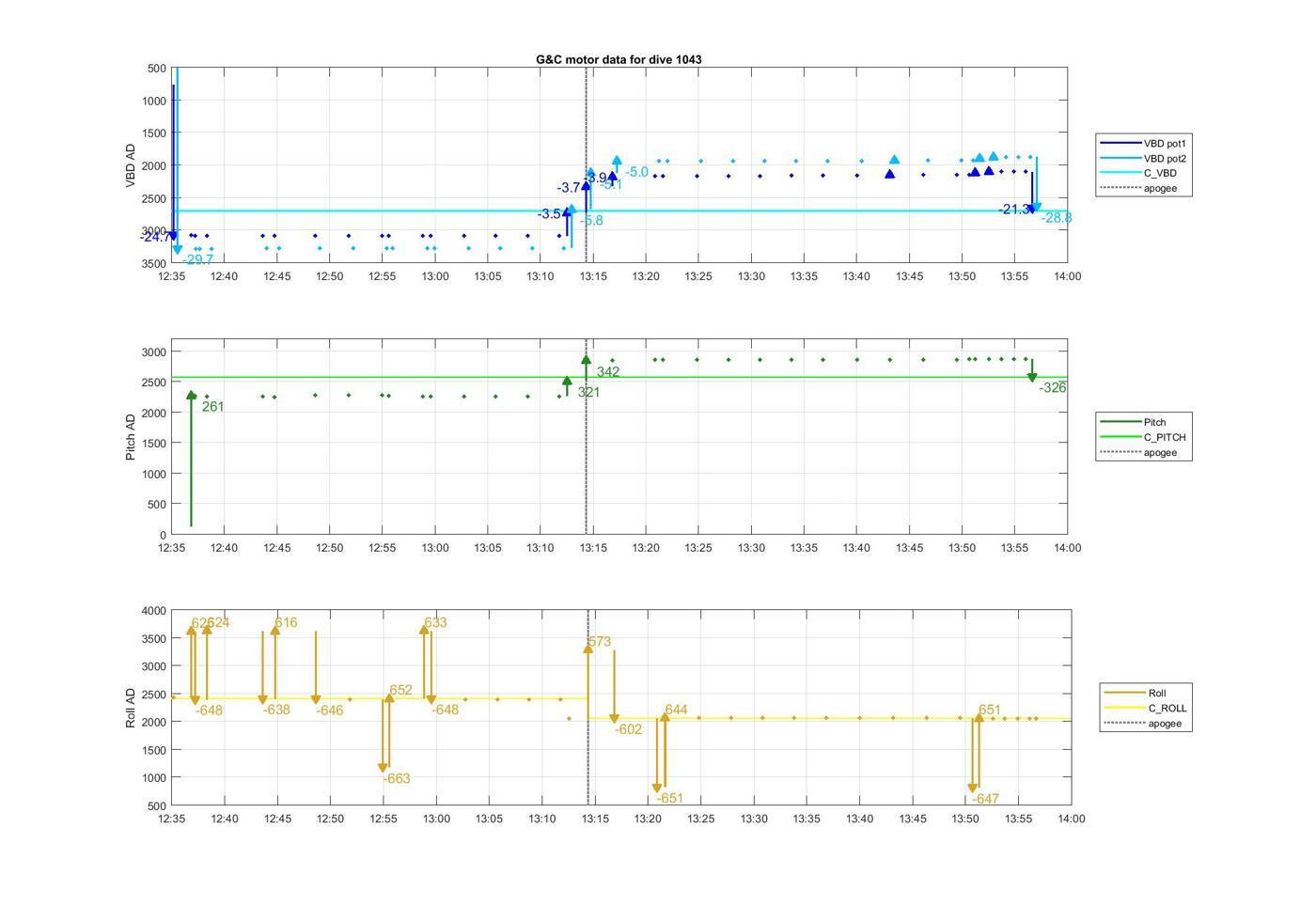The image size is (1316, 906).
Task: Click the '-3.7' VBD data label
Action: [569, 188]
